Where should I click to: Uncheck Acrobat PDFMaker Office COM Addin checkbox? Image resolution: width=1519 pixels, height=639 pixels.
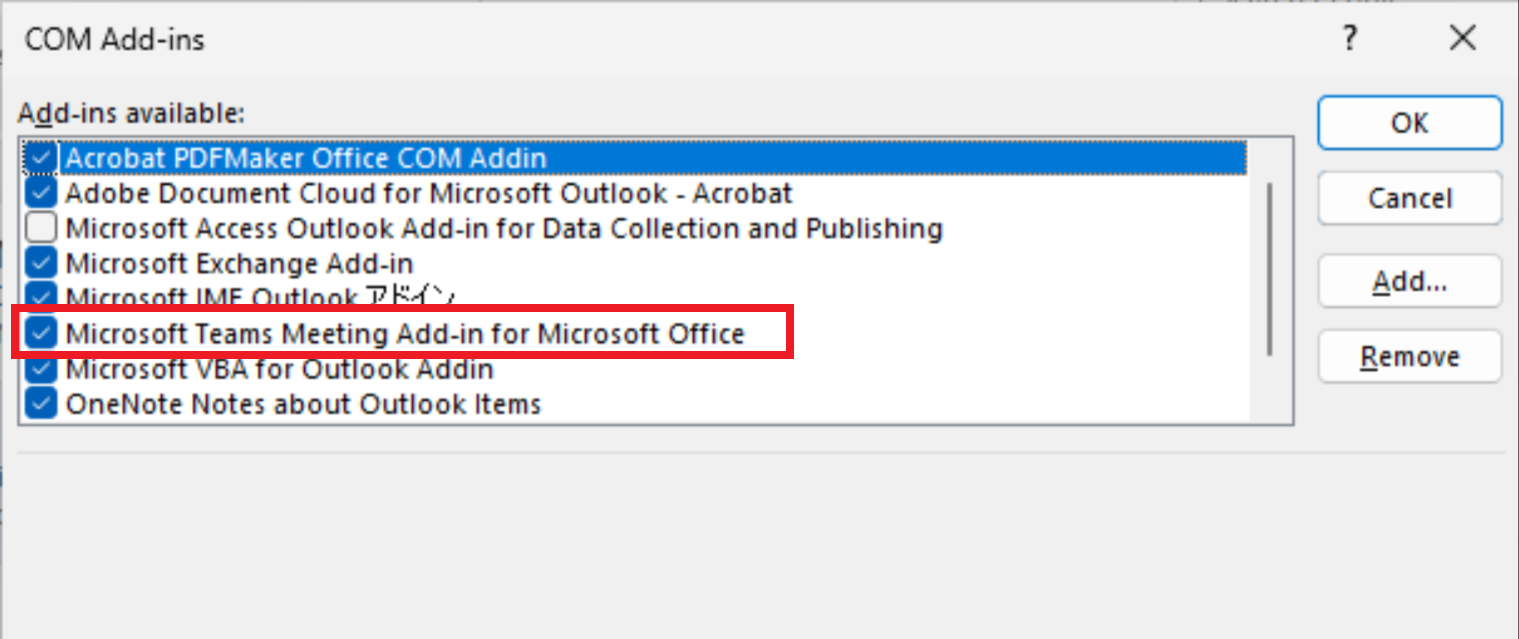41,158
